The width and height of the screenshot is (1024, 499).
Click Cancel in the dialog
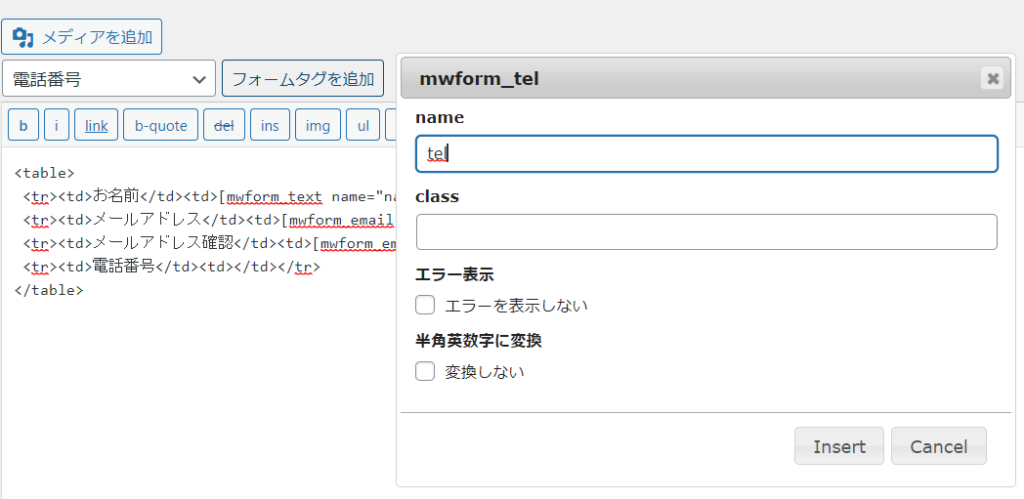(938, 446)
